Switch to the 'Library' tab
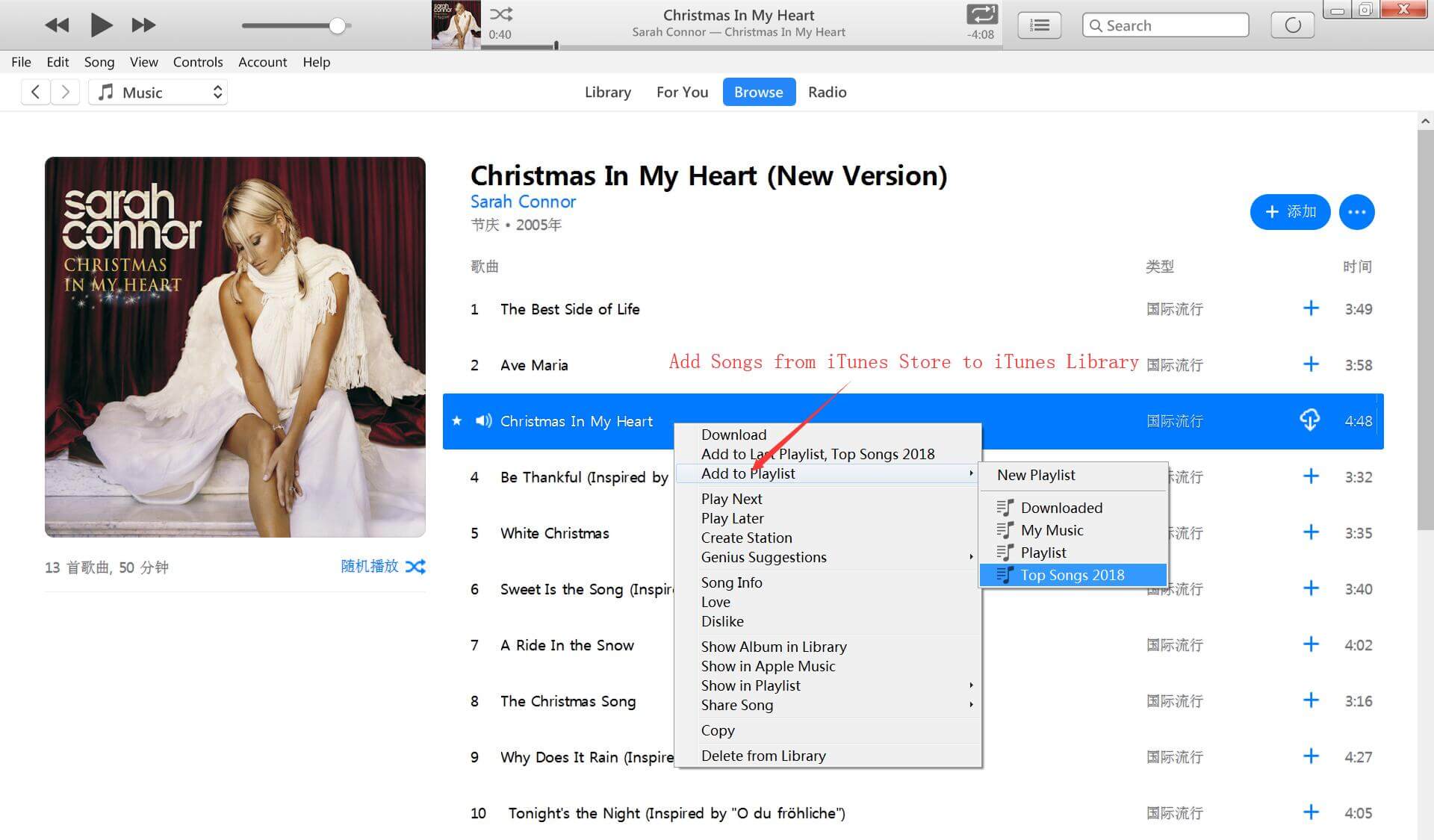This screenshot has width=1434, height=840. coord(608,91)
